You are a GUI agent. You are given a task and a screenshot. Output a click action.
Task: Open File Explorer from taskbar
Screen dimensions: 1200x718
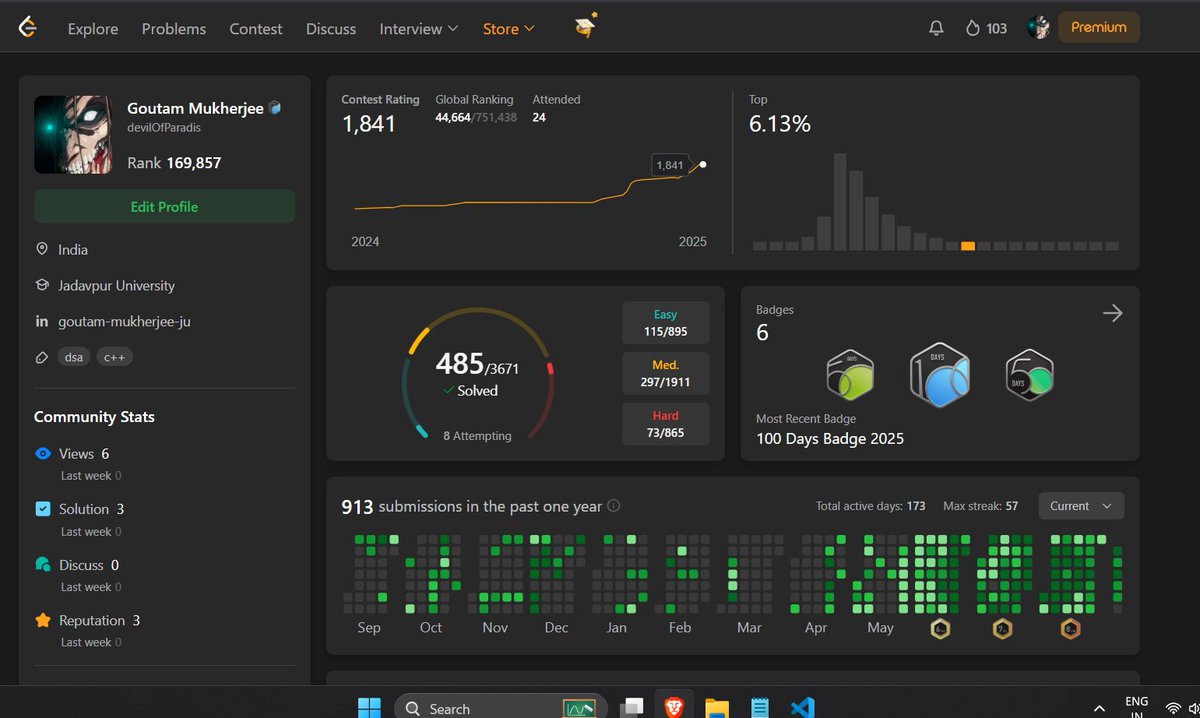click(x=716, y=707)
